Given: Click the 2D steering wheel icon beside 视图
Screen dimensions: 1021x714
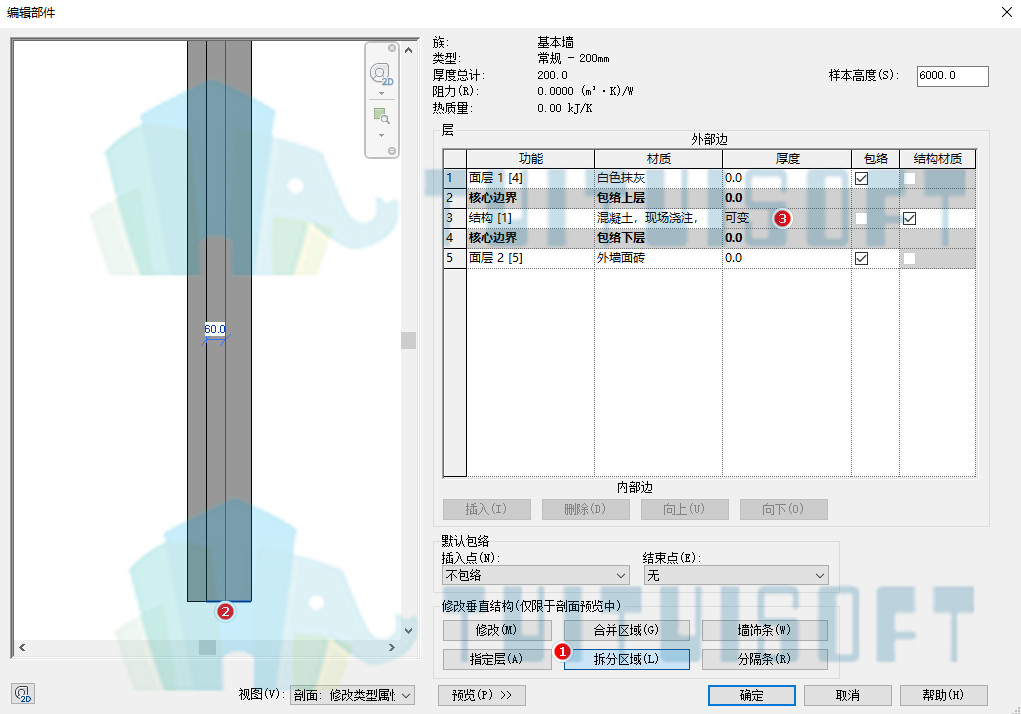Looking at the screenshot, I should (x=23, y=694).
